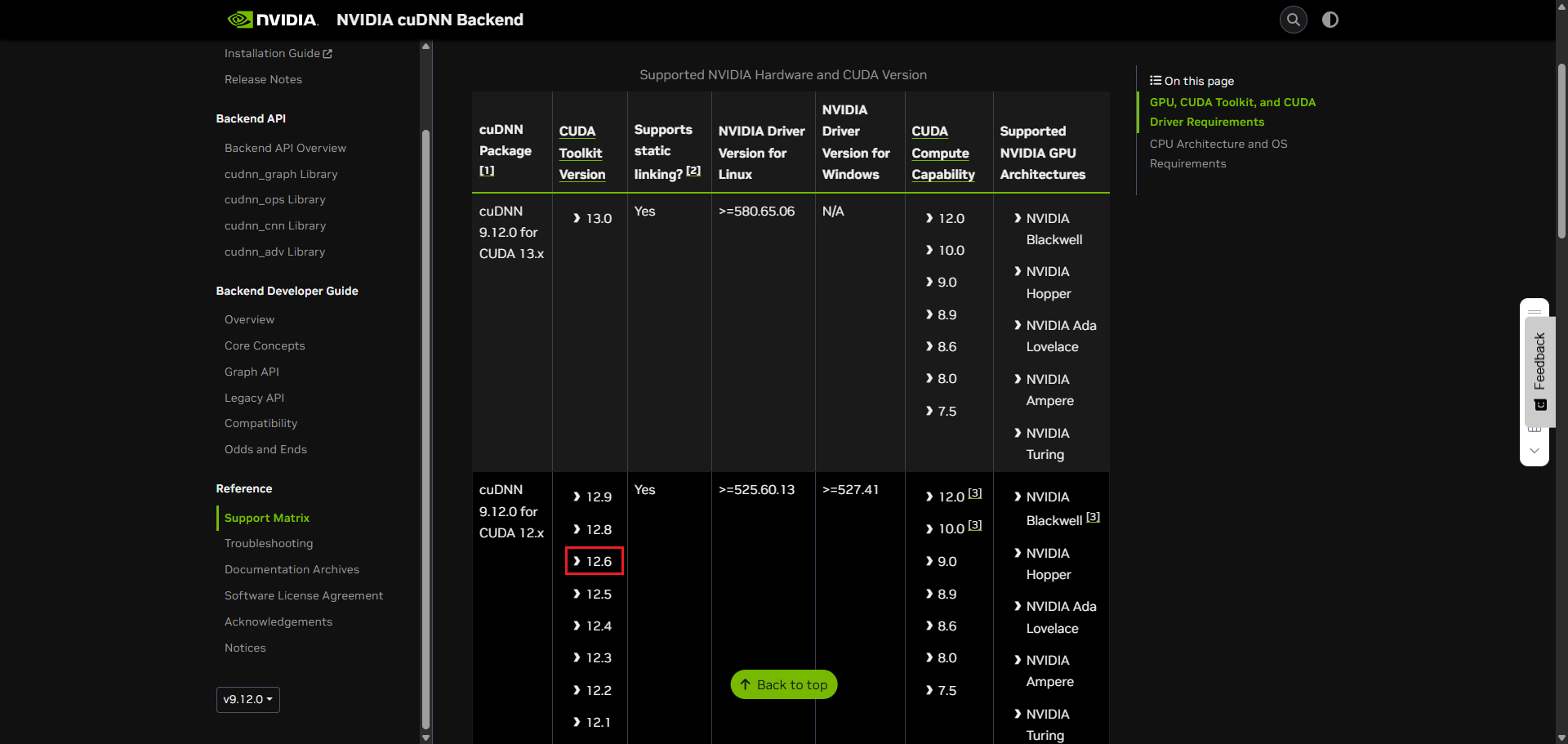Viewport: 1568px width, 744px height.
Task: Click NVIDIA Ada Lovelace in CUDA 12.x row
Action: coord(1060,617)
